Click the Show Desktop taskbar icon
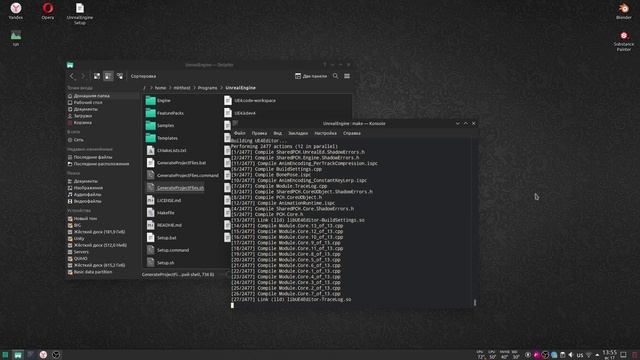 623,355
